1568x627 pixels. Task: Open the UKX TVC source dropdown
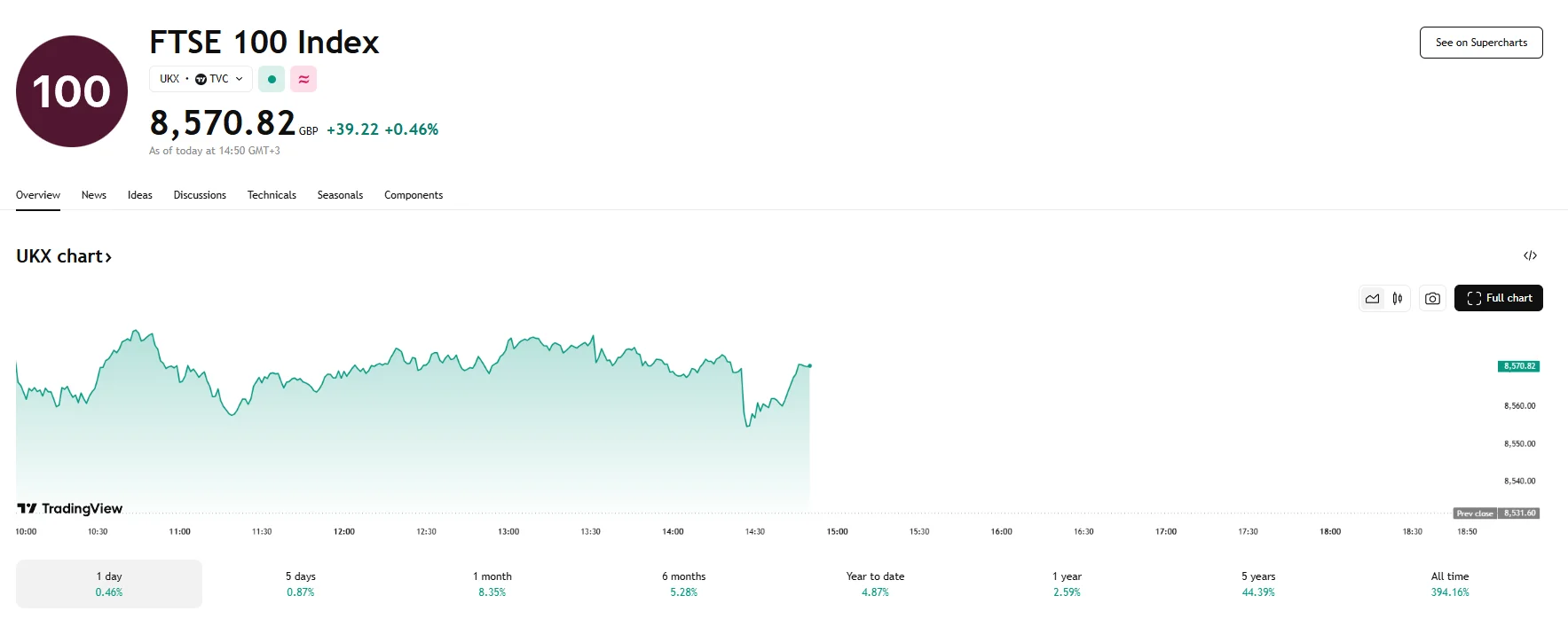coord(201,79)
